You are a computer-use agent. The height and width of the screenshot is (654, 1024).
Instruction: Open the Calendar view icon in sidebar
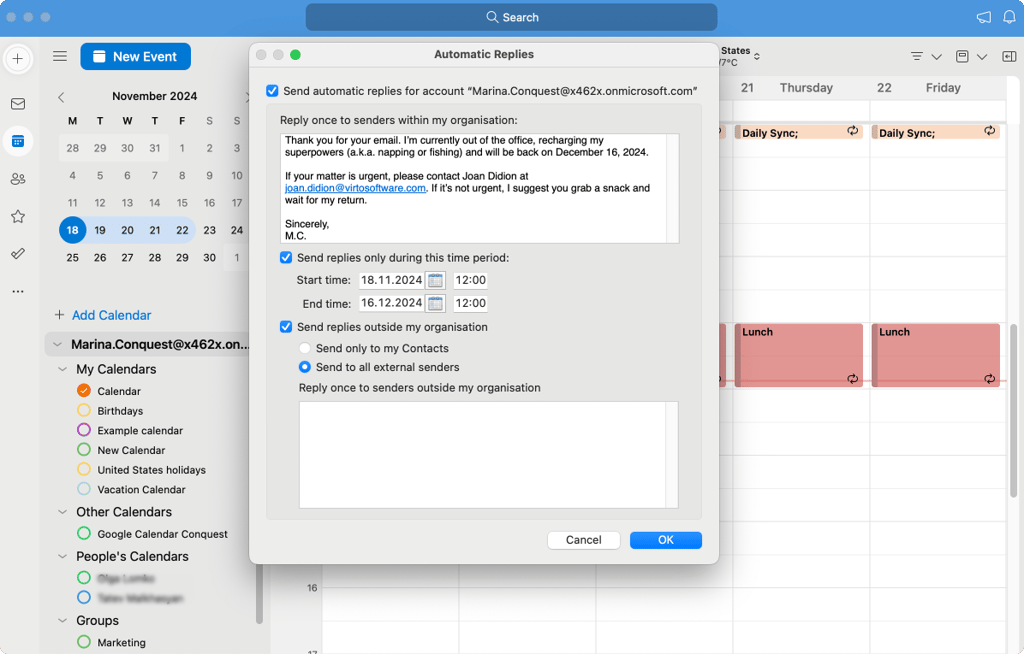(x=18, y=141)
